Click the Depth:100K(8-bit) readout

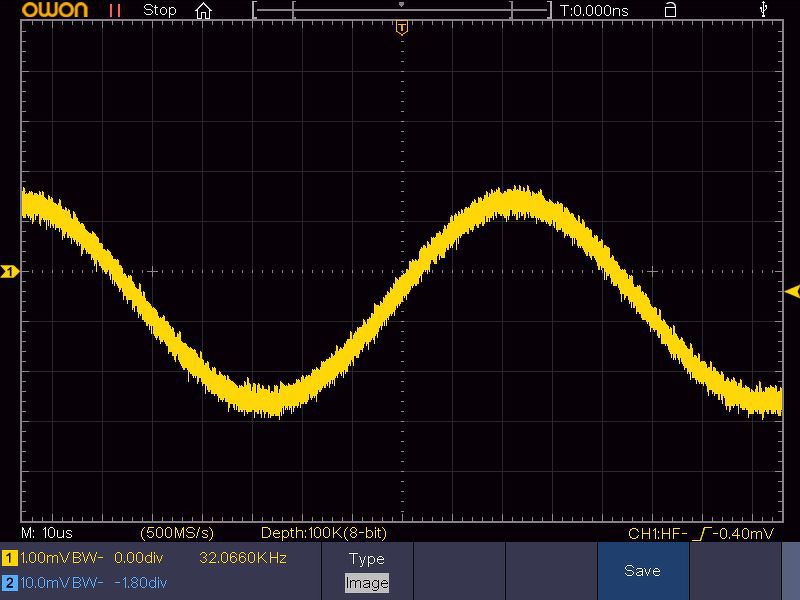point(323,533)
